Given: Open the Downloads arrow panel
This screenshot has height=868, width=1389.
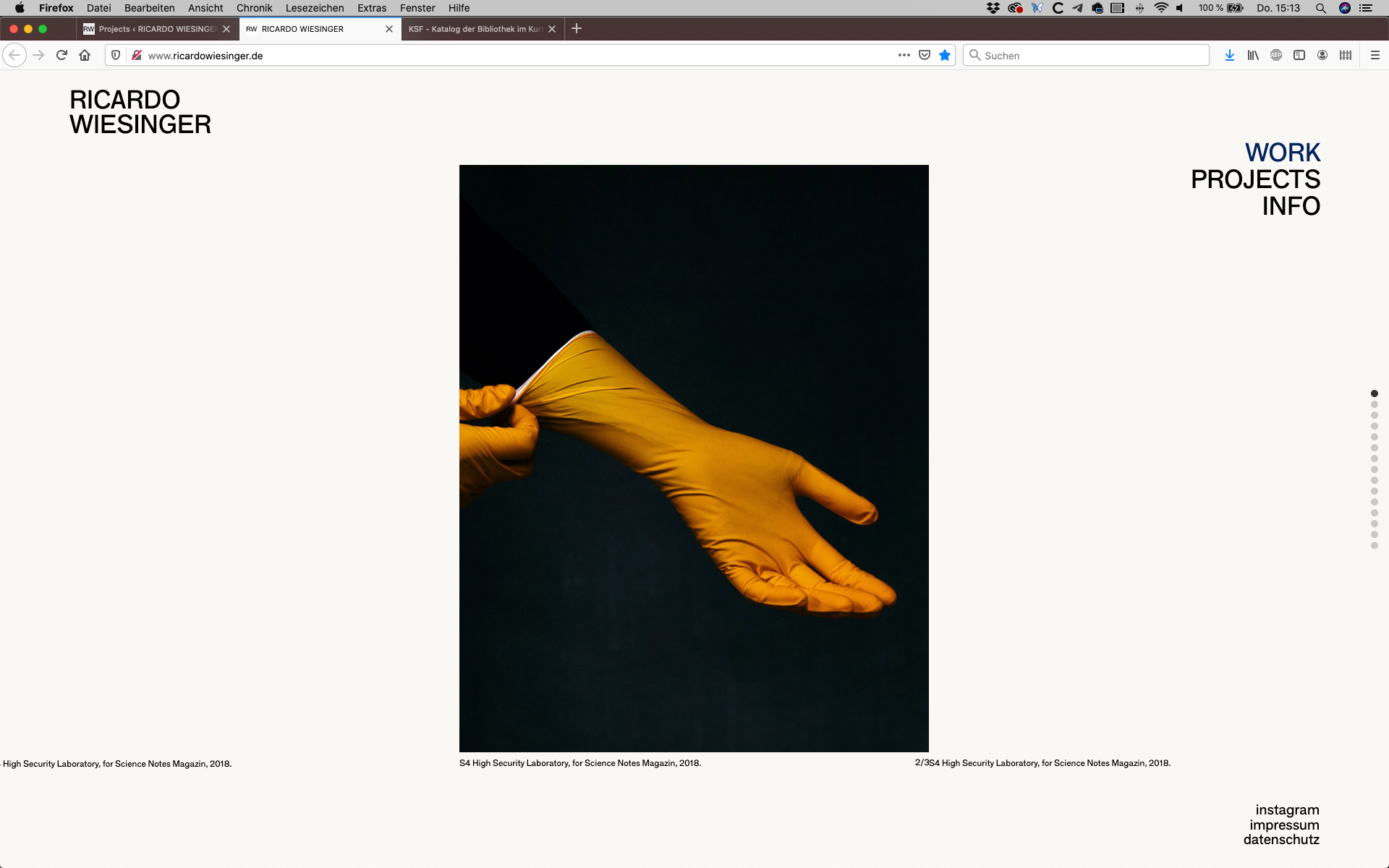Looking at the screenshot, I should pos(1229,55).
